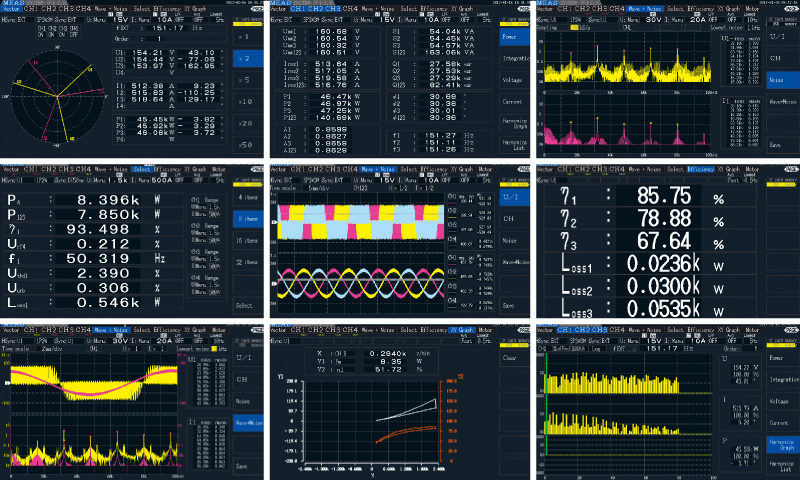
Task: Set vector magnification to ×50
Action: click(246, 145)
